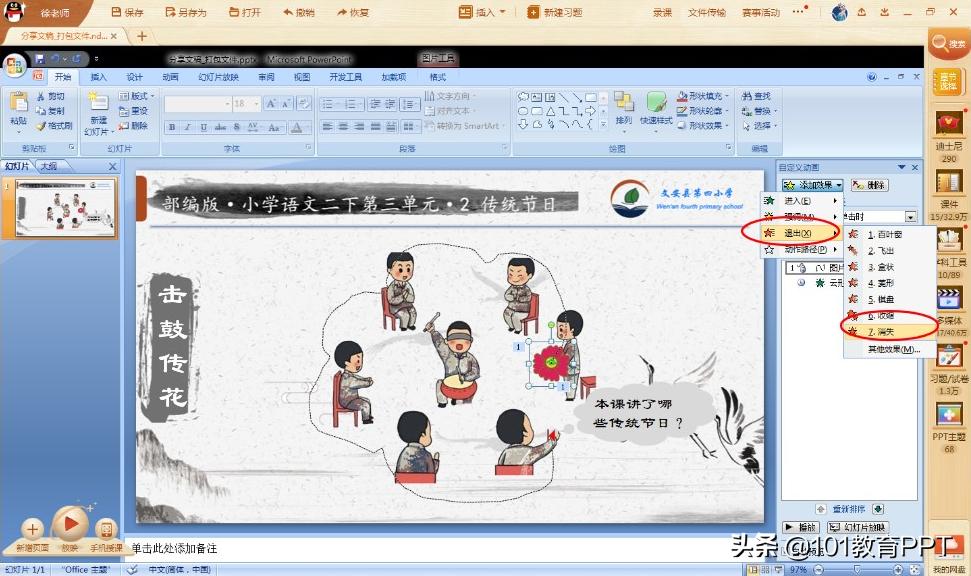Viewport: 971px width, 576px height.
Task: Click the Copy (复制) icon
Action: [x=42, y=111]
